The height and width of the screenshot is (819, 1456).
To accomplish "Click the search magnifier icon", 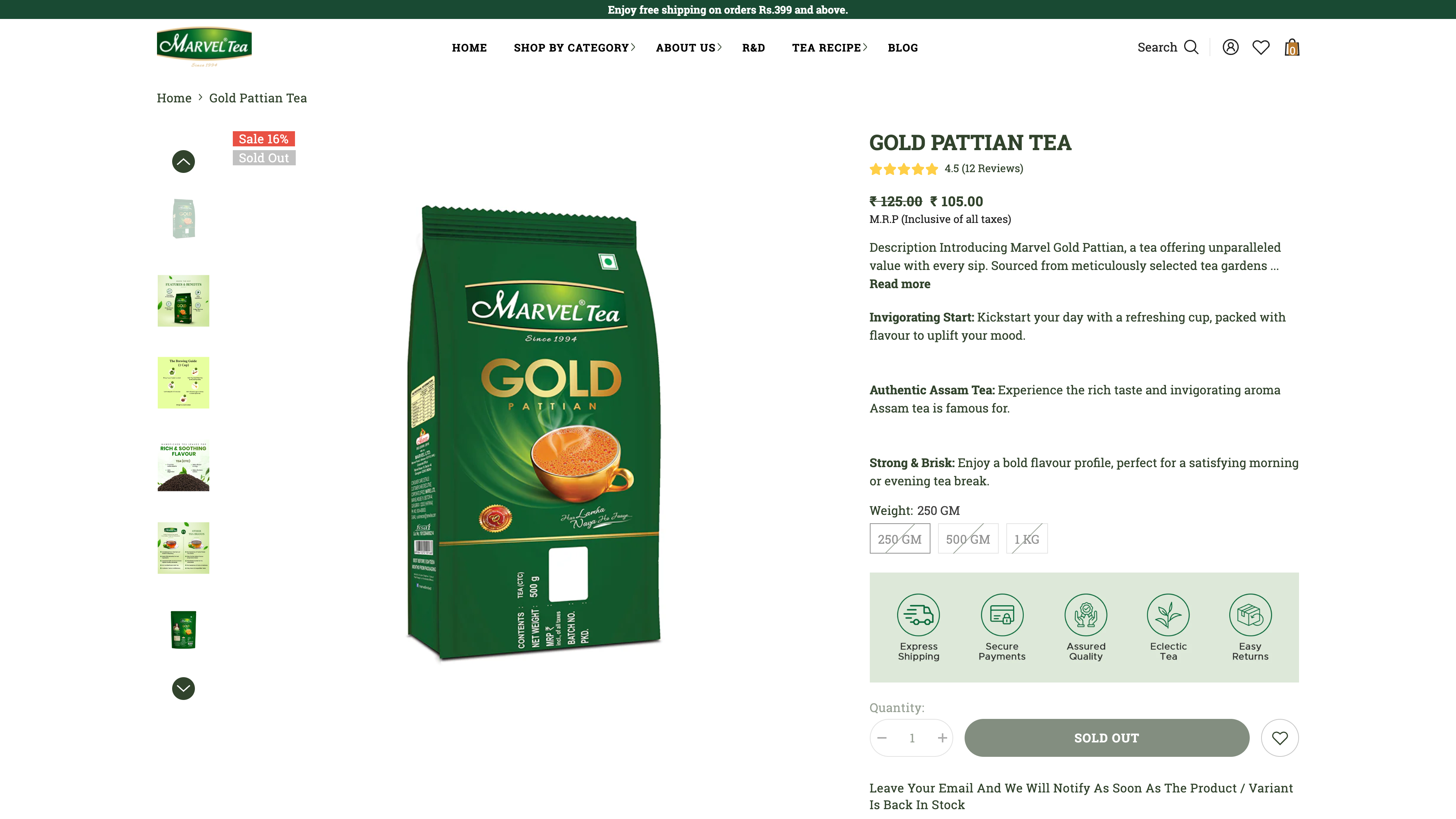I will tap(1191, 47).
